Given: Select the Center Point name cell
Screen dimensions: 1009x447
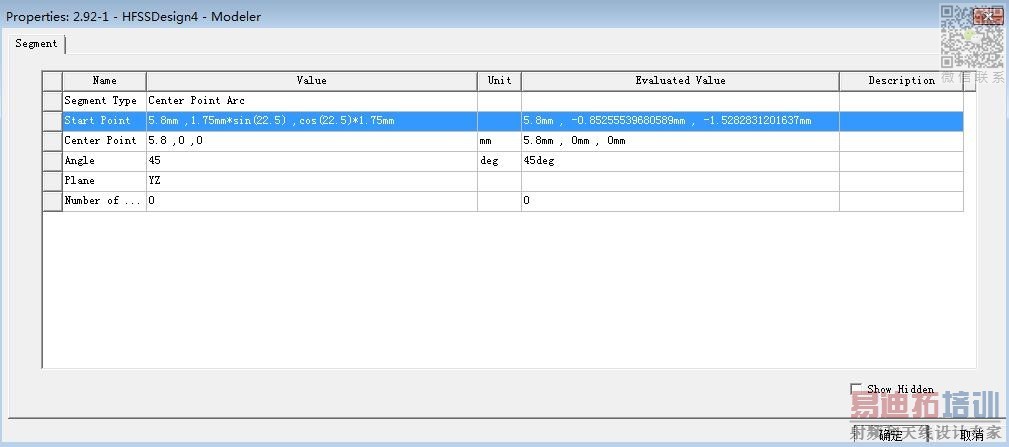Looking at the screenshot, I should coord(104,141).
